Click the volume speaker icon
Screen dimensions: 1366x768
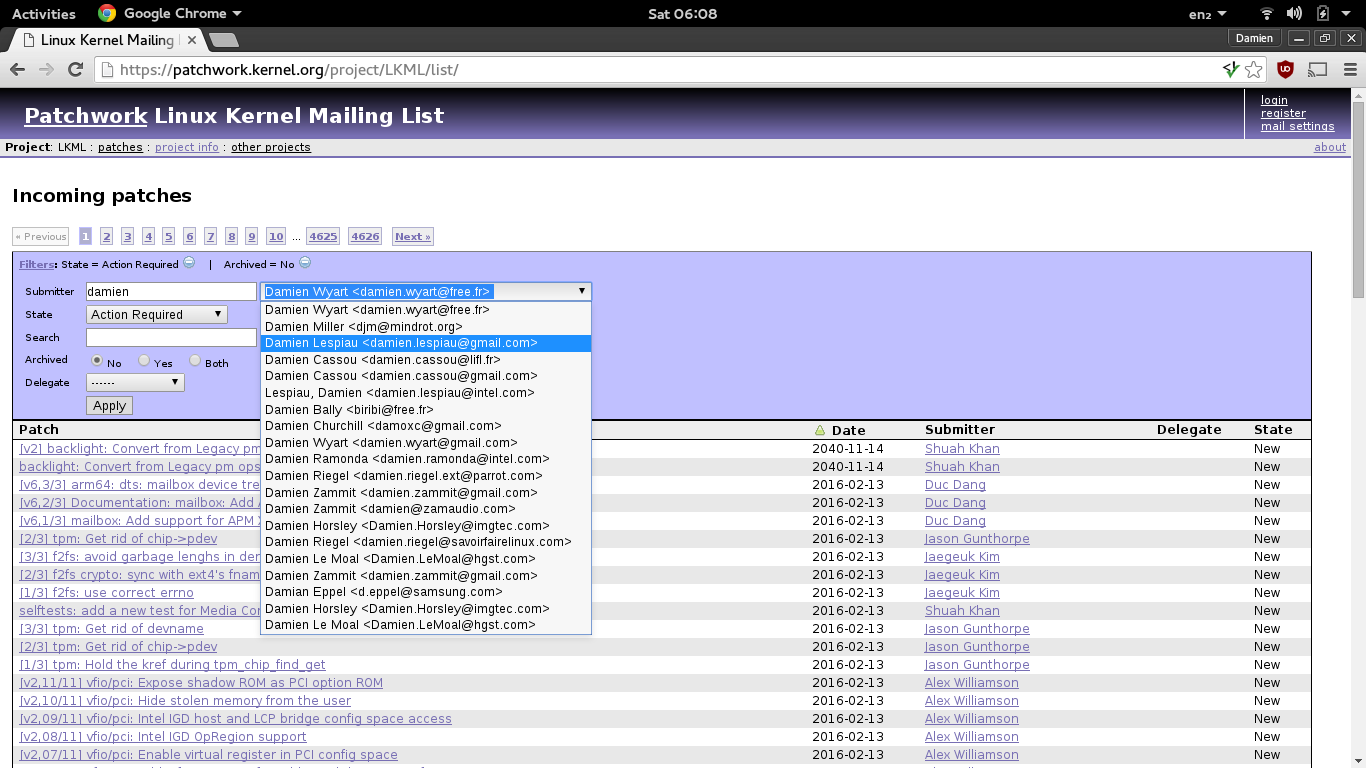(1294, 14)
